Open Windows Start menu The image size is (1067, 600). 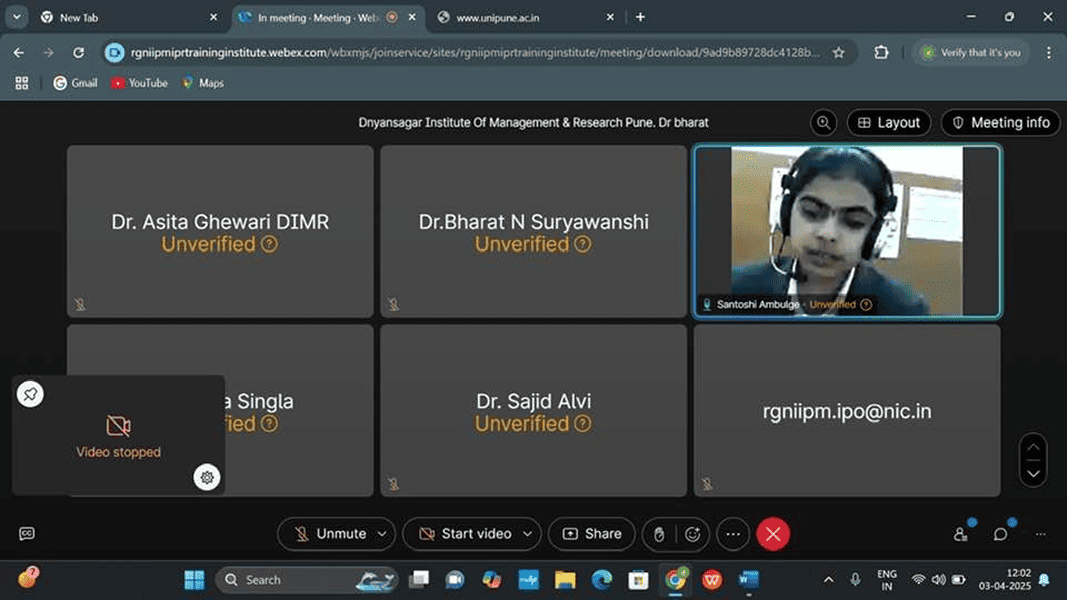tap(194, 580)
